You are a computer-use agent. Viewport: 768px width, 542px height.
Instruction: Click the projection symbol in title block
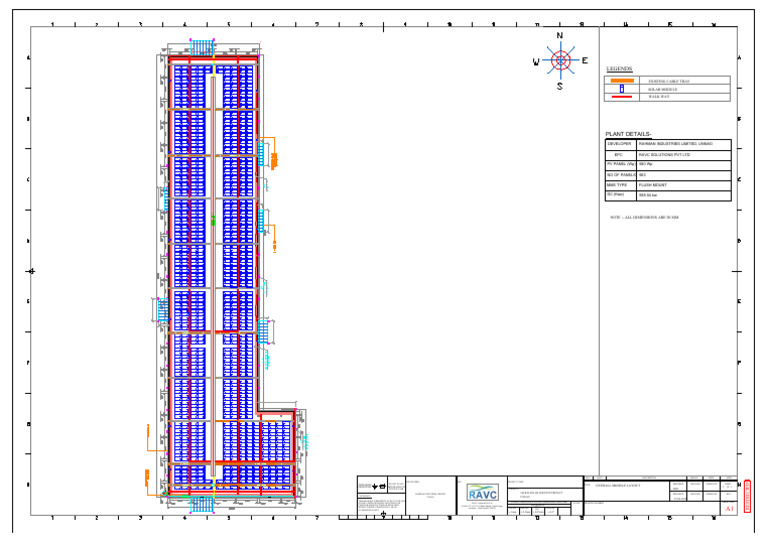click(379, 486)
